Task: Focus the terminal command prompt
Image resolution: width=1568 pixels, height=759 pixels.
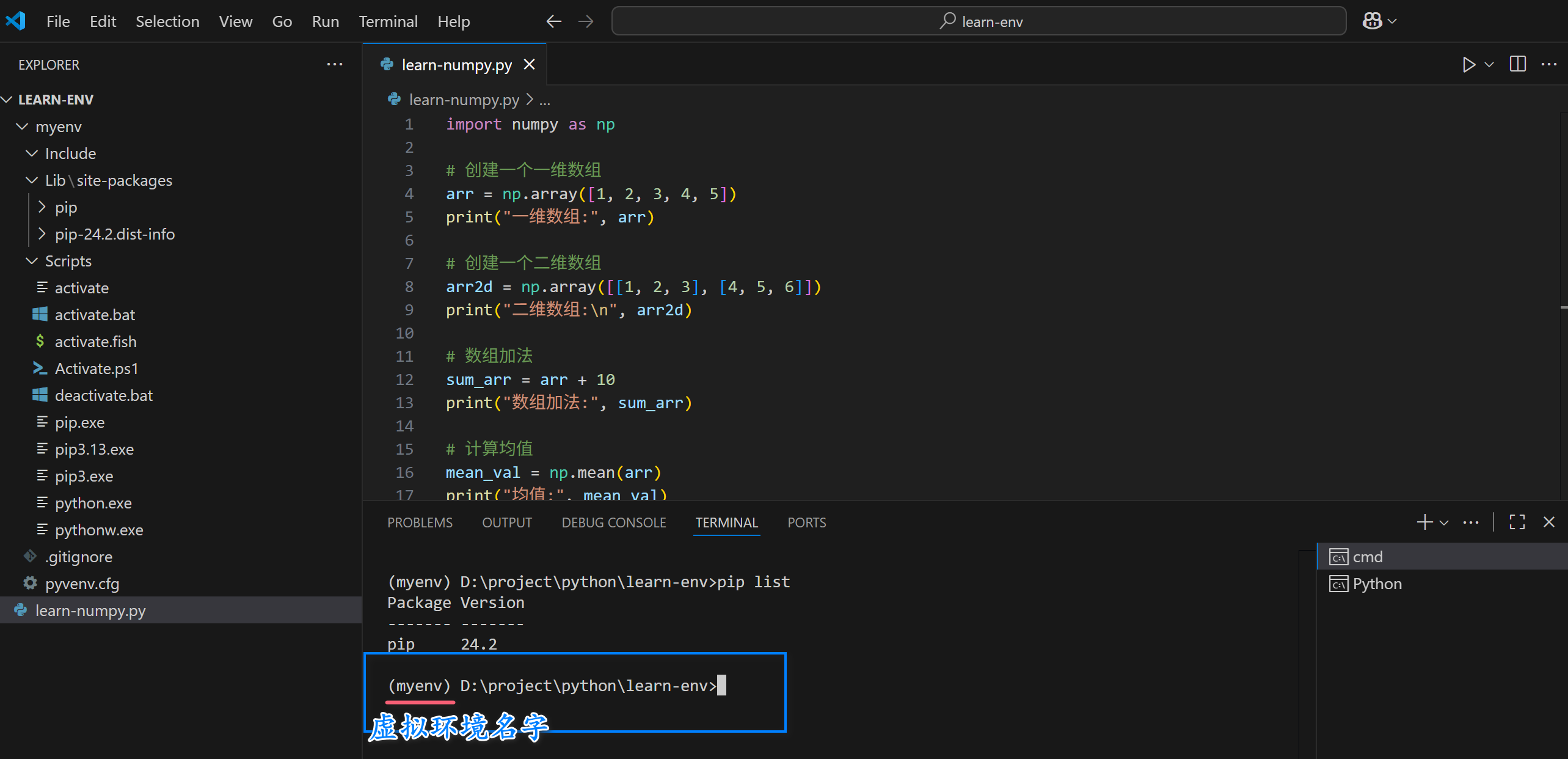Action: (556, 686)
